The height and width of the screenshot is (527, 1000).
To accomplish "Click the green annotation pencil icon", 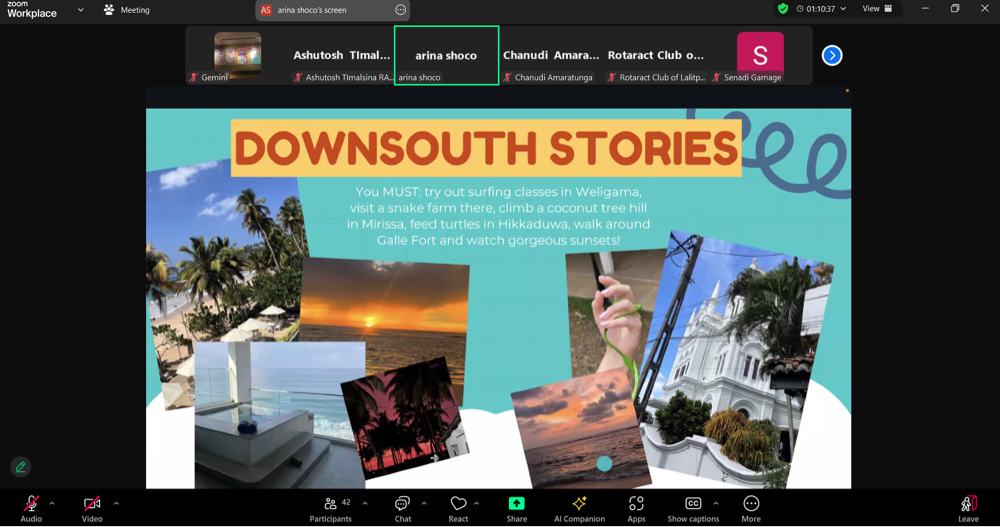I will [x=20, y=467].
